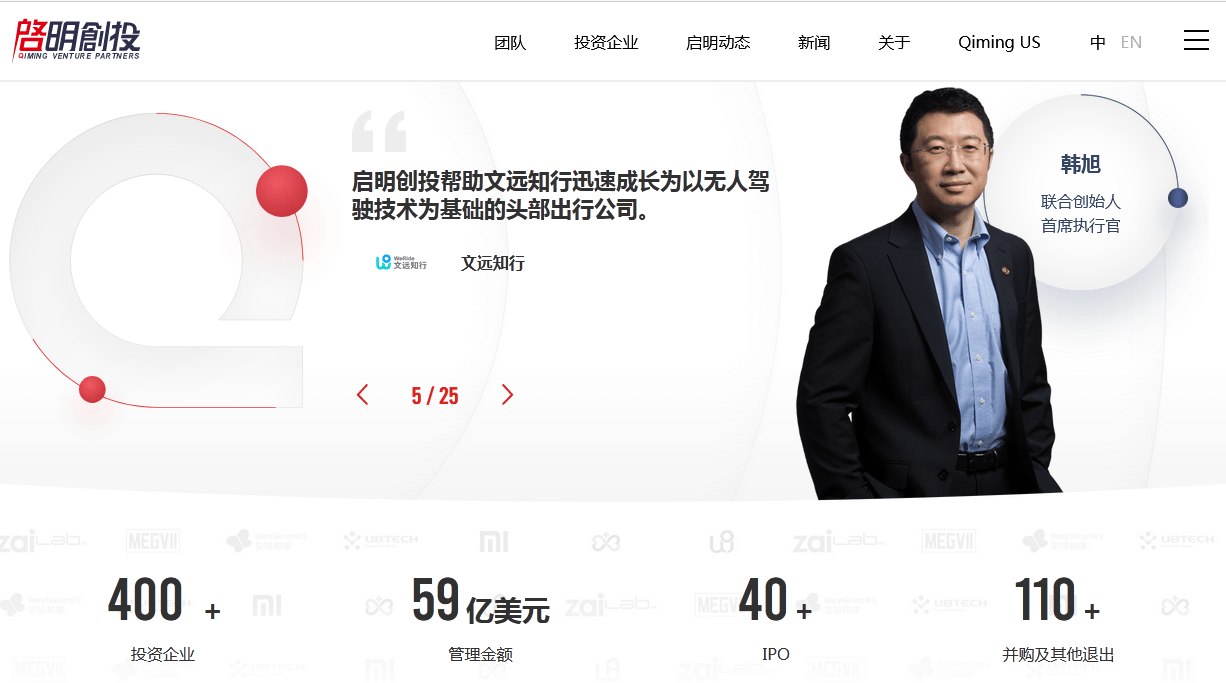Open the 启明动态 menu item

(x=718, y=43)
